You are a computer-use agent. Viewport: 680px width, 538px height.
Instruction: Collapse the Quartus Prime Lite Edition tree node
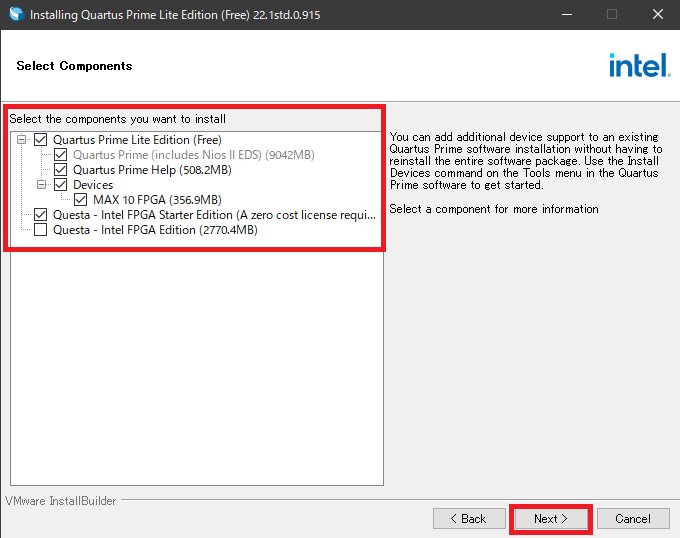coord(22,140)
